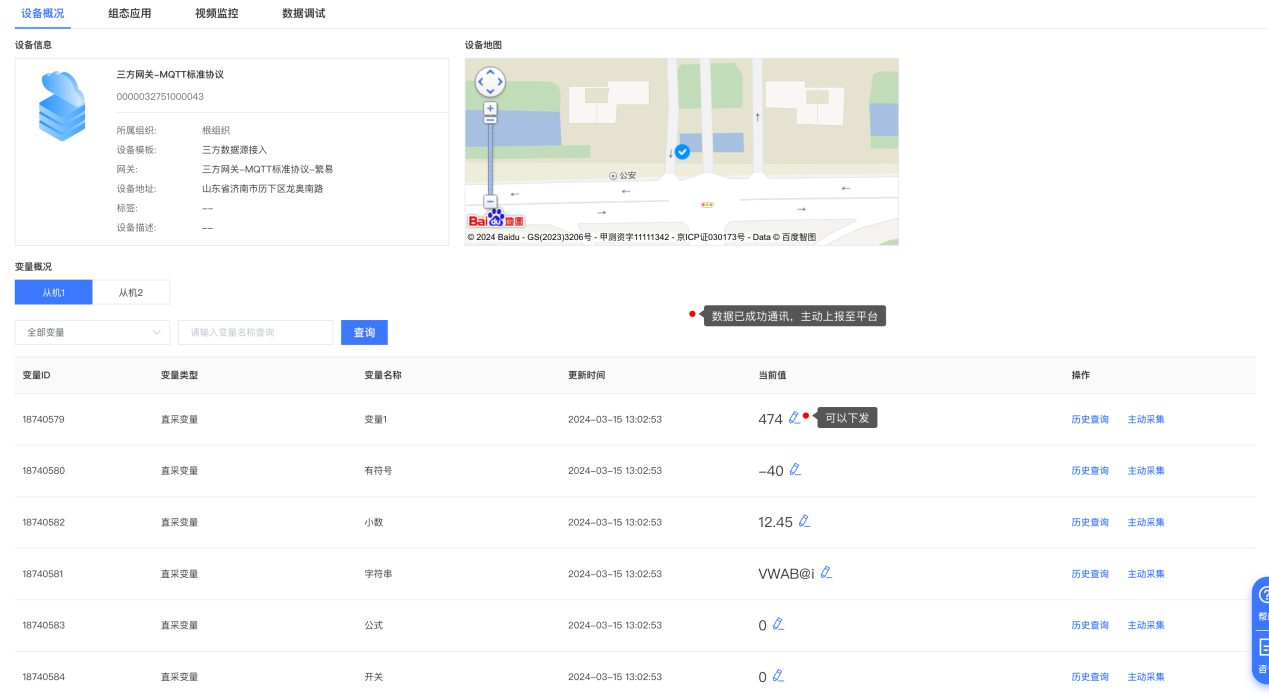Click the map zoom-in plus button
This screenshot has height=696, width=1269.
click(x=490, y=108)
